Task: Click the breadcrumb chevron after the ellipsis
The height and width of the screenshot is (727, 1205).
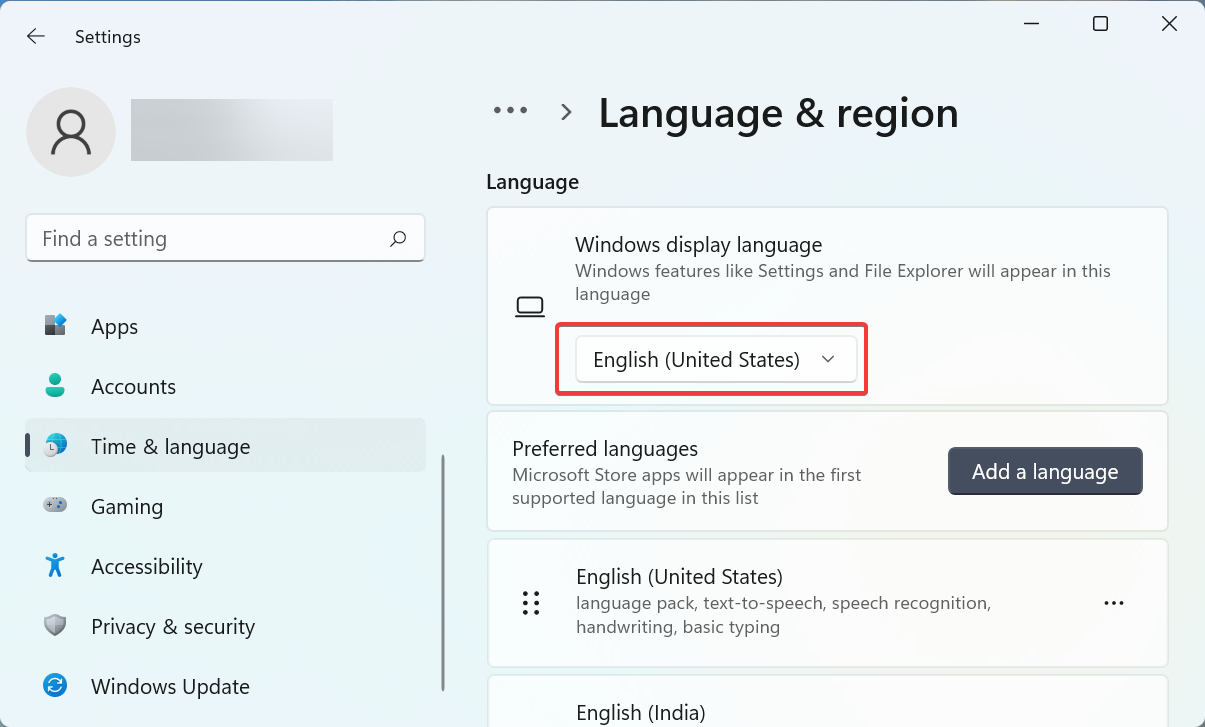Action: tap(565, 112)
